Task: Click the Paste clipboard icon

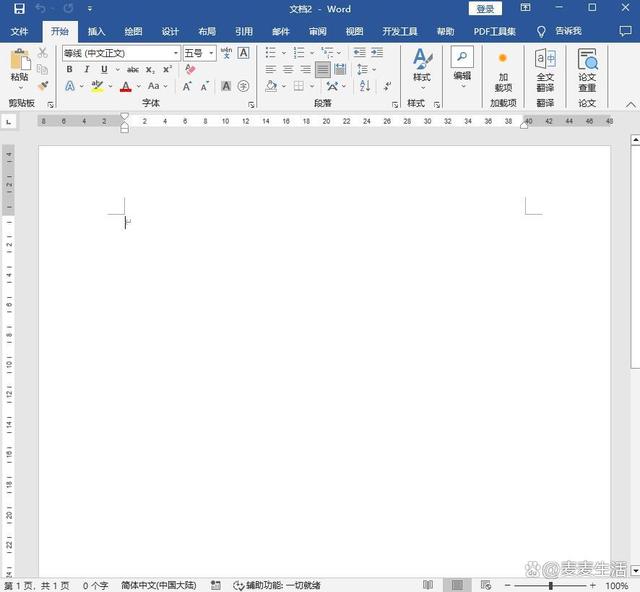Action: (x=20, y=60)
